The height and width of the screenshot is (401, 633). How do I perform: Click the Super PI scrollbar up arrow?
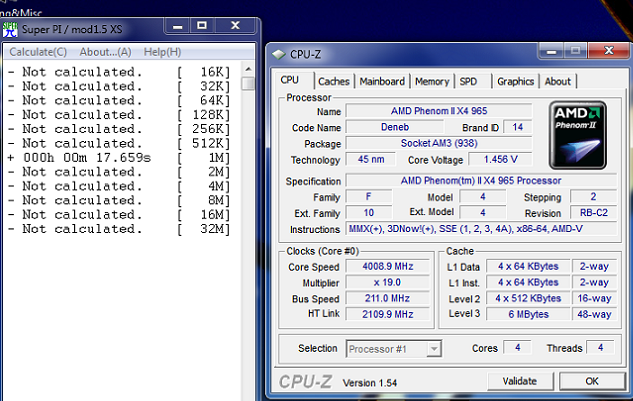tap(248, 69)
